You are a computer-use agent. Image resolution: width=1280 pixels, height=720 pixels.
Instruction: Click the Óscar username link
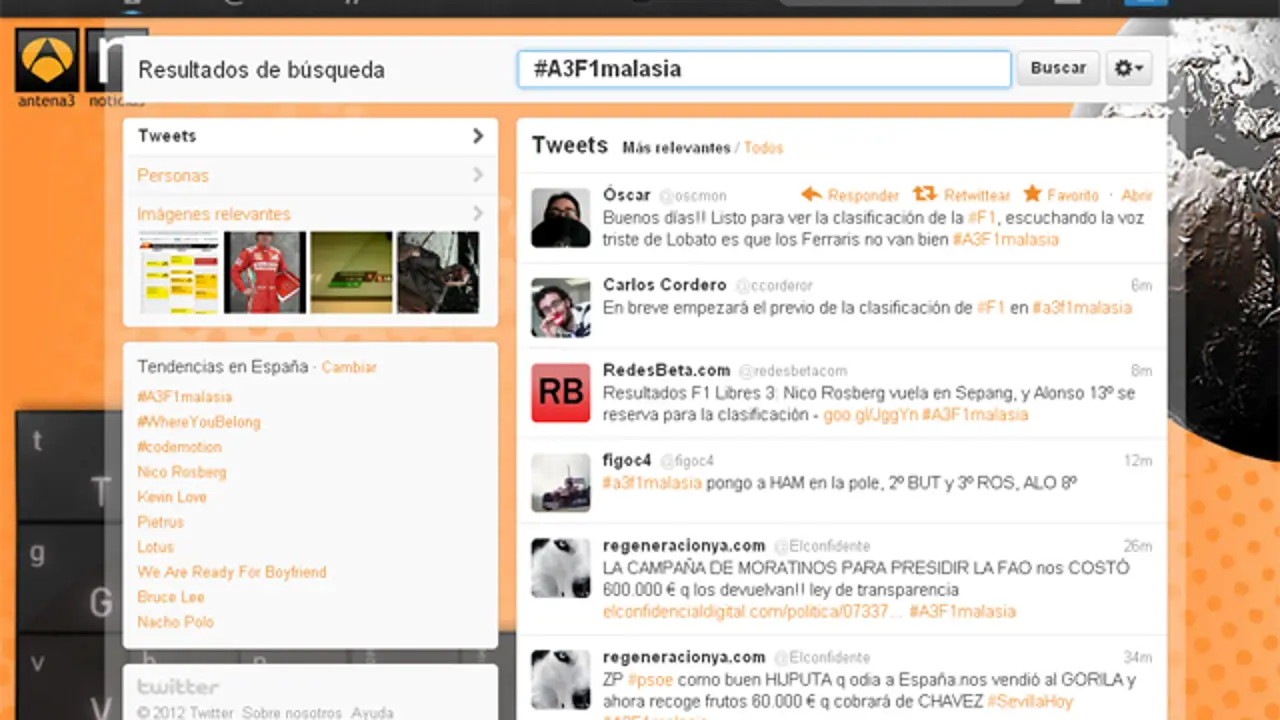coord(627,195)
